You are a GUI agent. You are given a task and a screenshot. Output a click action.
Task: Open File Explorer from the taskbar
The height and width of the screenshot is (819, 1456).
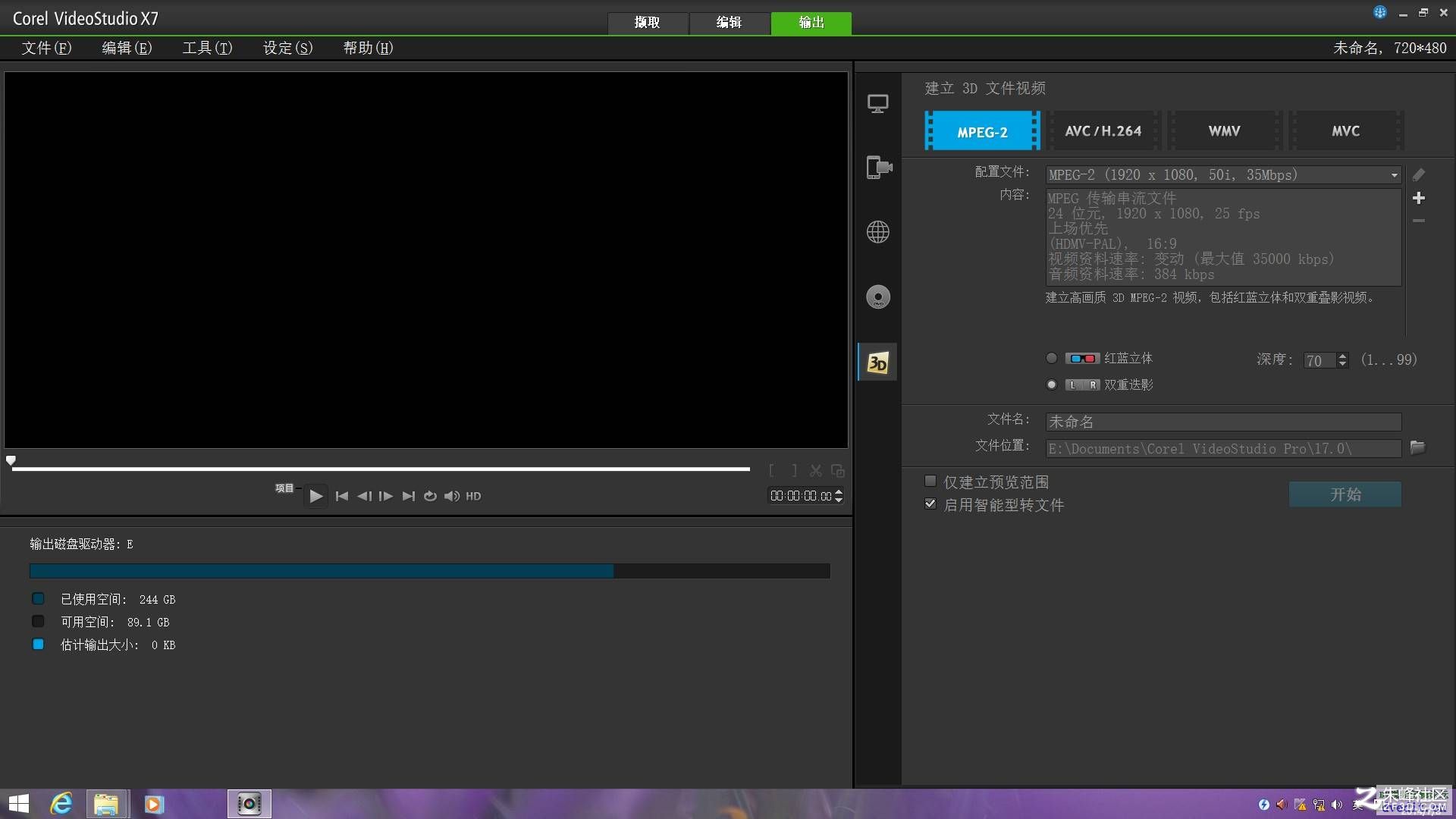[x=106, y=804]
